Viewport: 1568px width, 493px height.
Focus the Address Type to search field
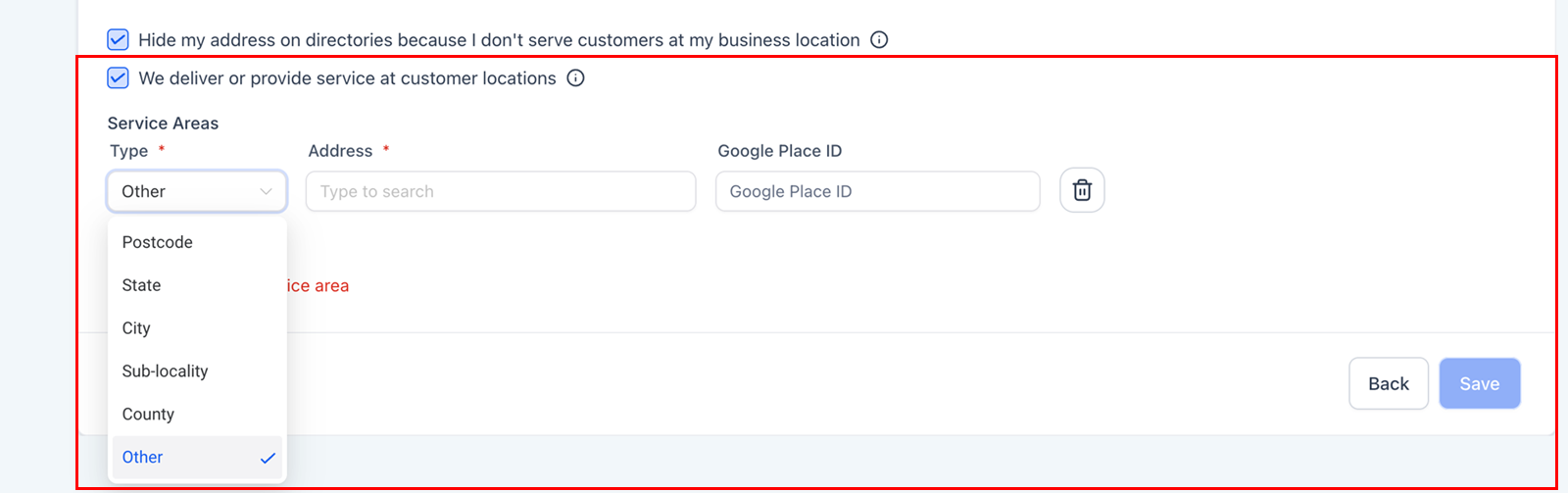501,191
